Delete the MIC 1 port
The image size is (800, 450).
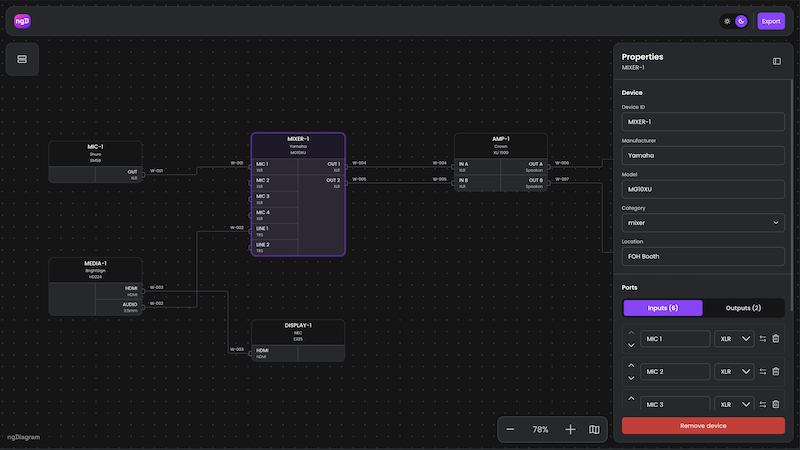tap(776, 339)
